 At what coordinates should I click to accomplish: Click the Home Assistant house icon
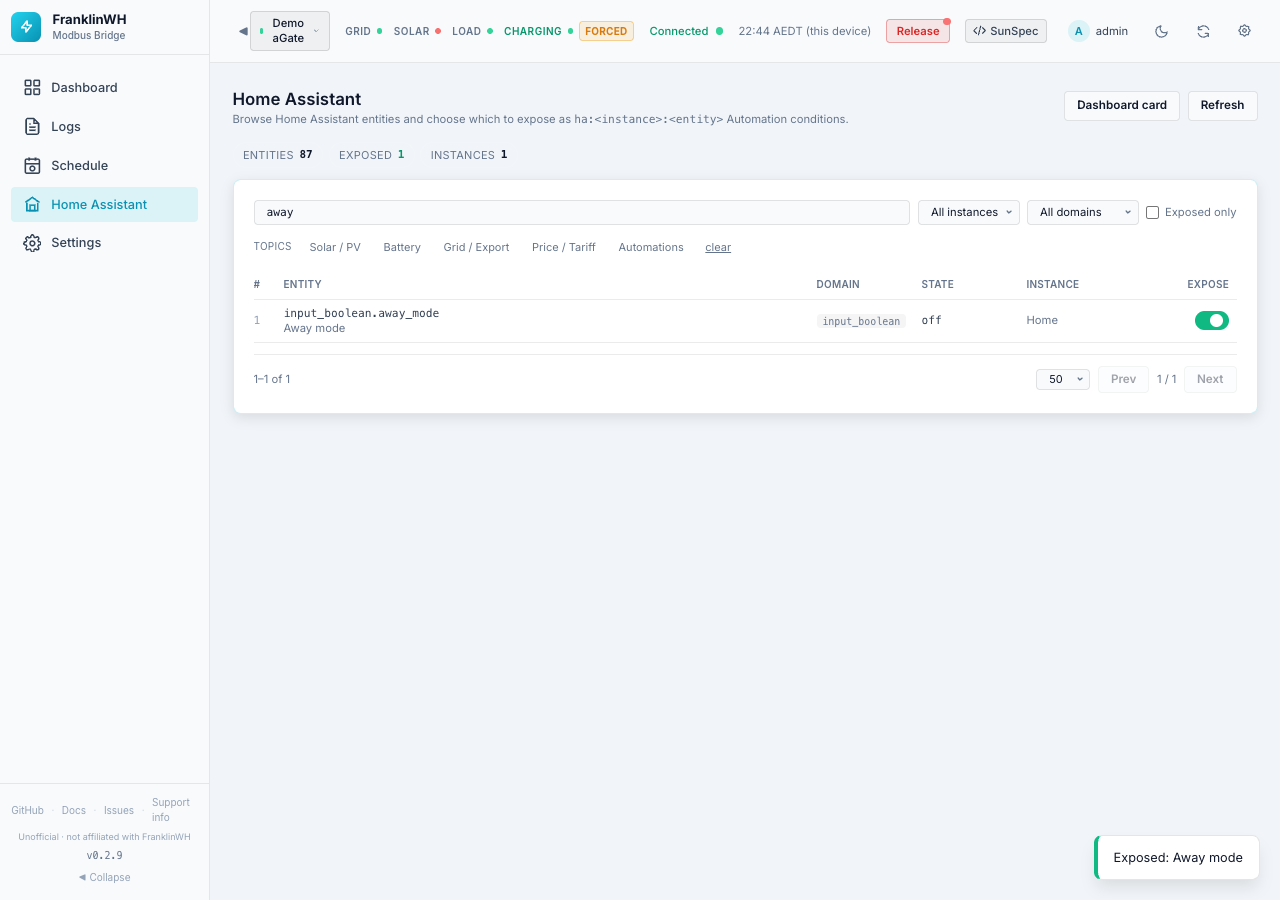[x=32, y=205]
